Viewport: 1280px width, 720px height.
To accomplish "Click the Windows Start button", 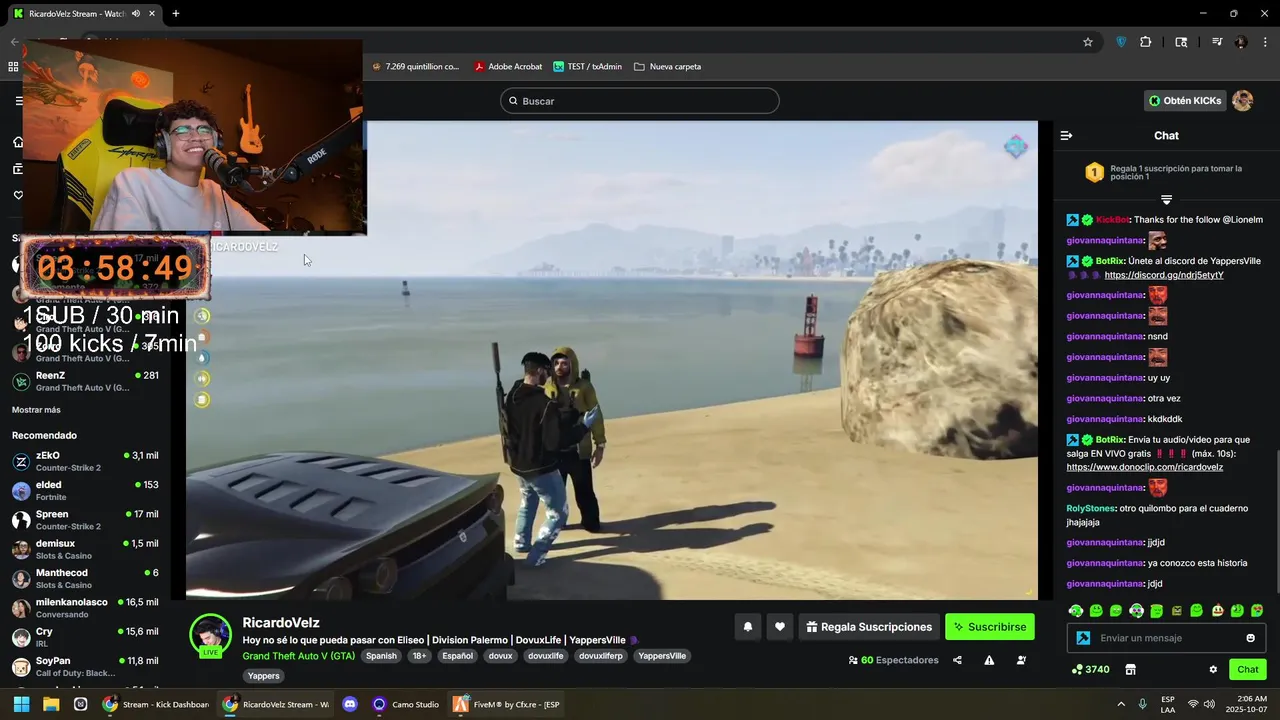I will 21,704.
